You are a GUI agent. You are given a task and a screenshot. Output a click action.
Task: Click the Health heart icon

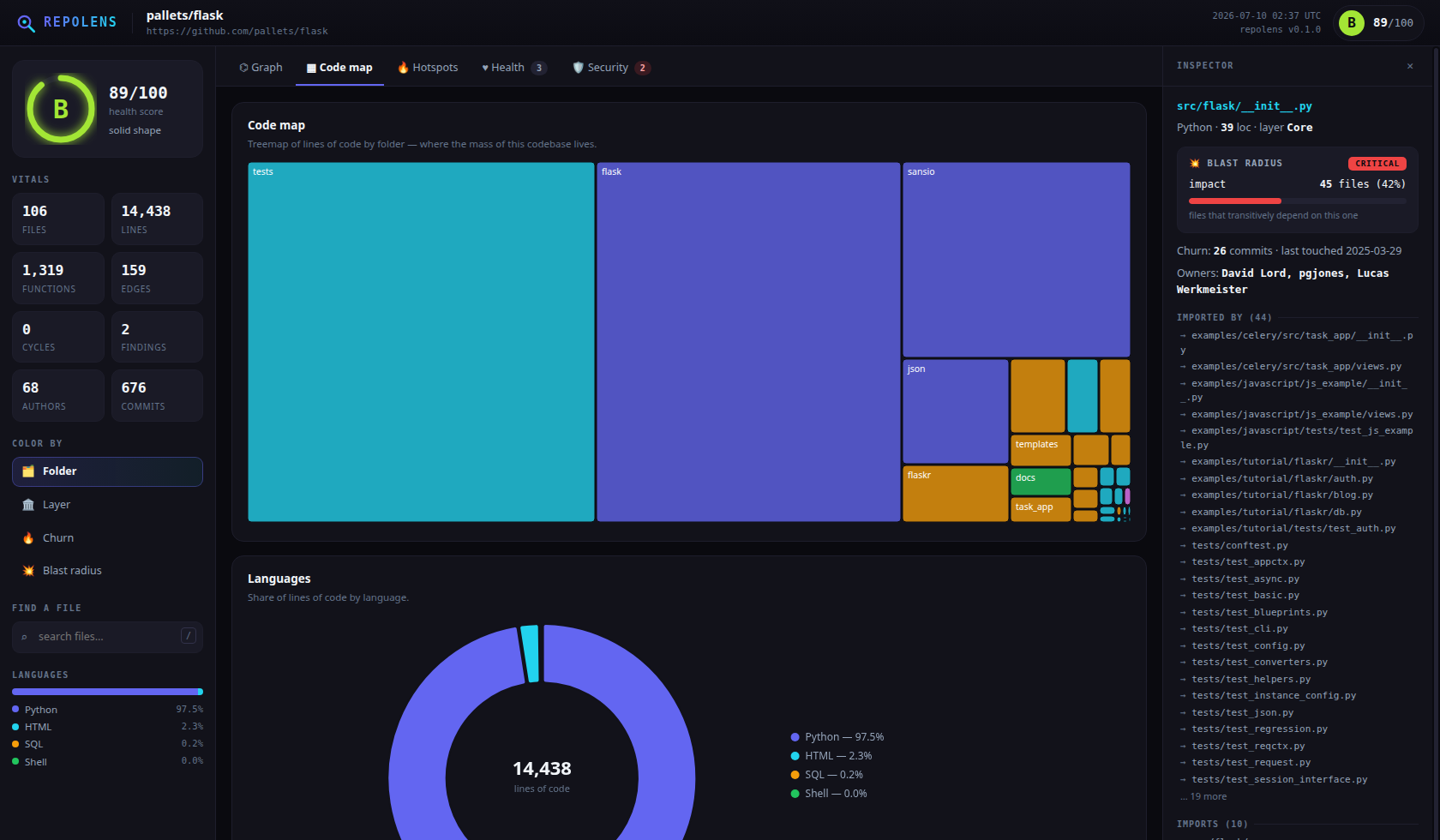pyautogui.click(x=485, y=68)
